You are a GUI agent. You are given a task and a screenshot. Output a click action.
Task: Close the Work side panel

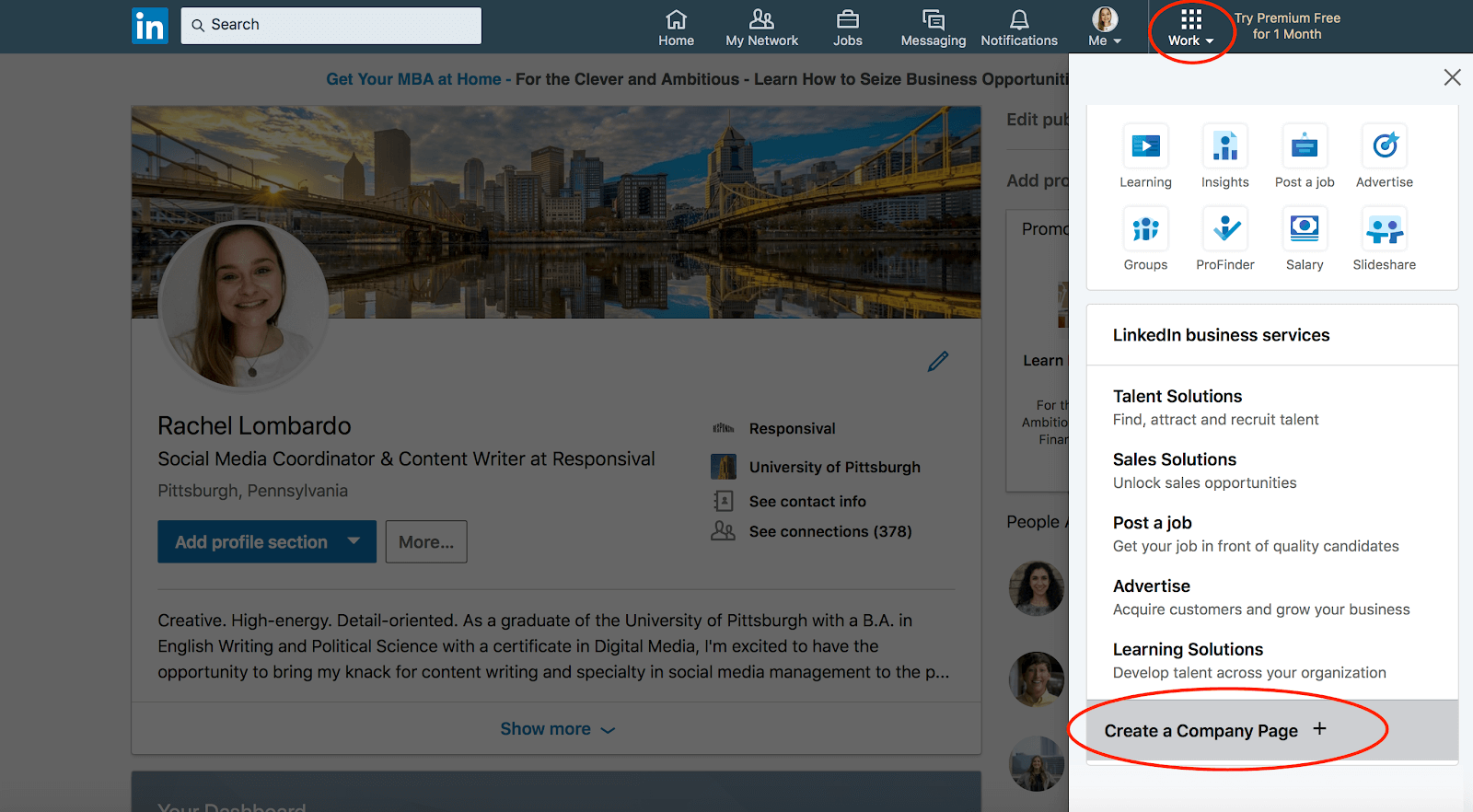coord(1452,77)
